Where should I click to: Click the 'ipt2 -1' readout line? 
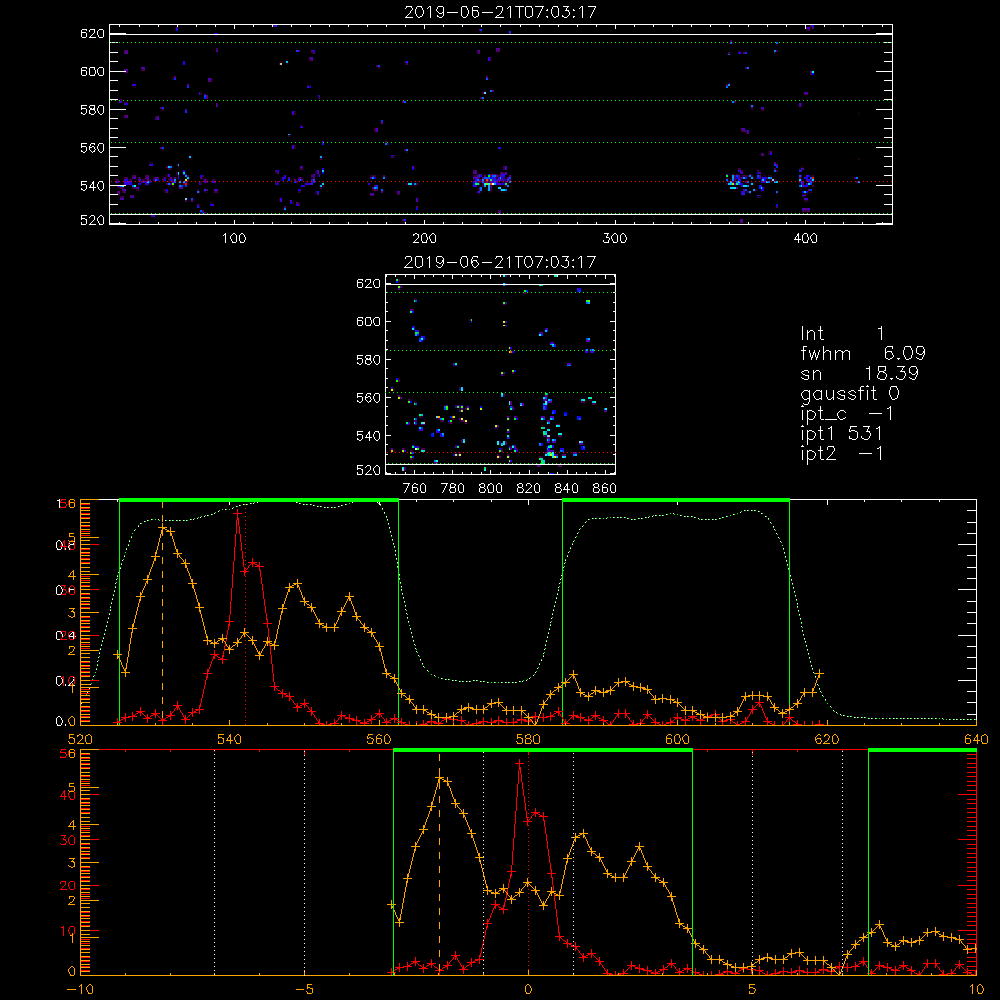[841, 453]
